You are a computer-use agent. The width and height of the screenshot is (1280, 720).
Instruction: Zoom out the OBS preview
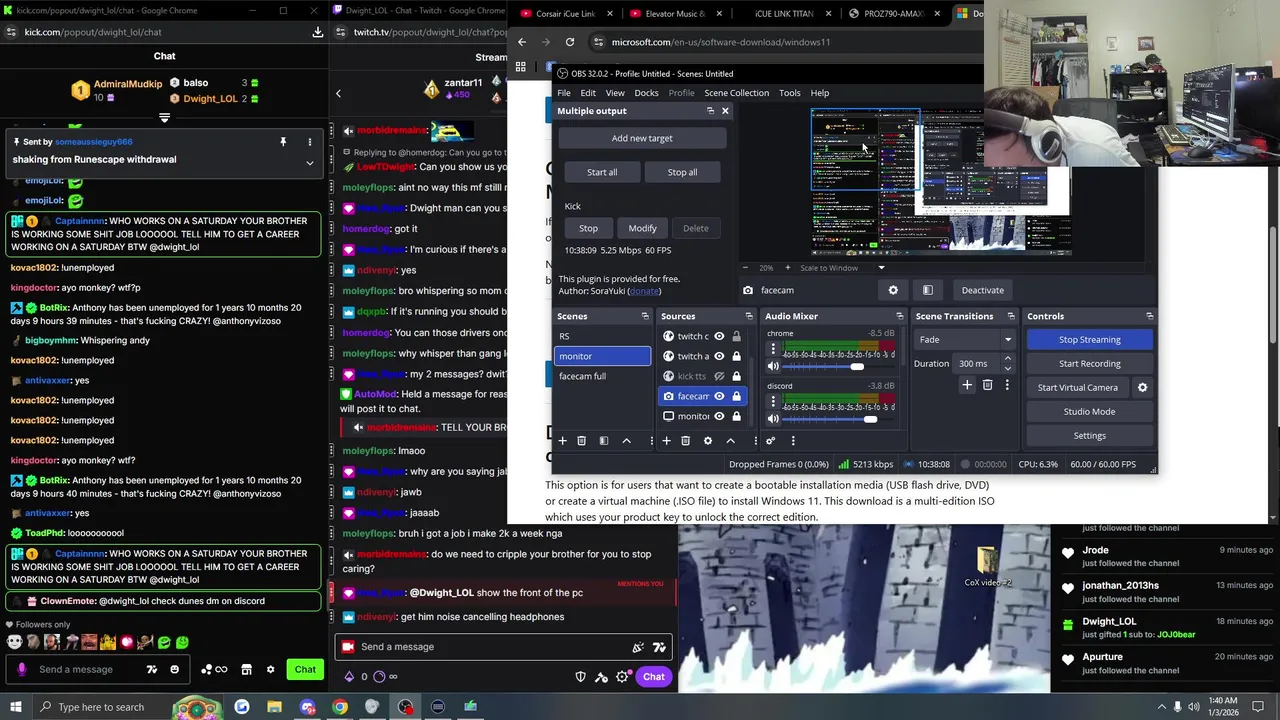pos(747,268)
